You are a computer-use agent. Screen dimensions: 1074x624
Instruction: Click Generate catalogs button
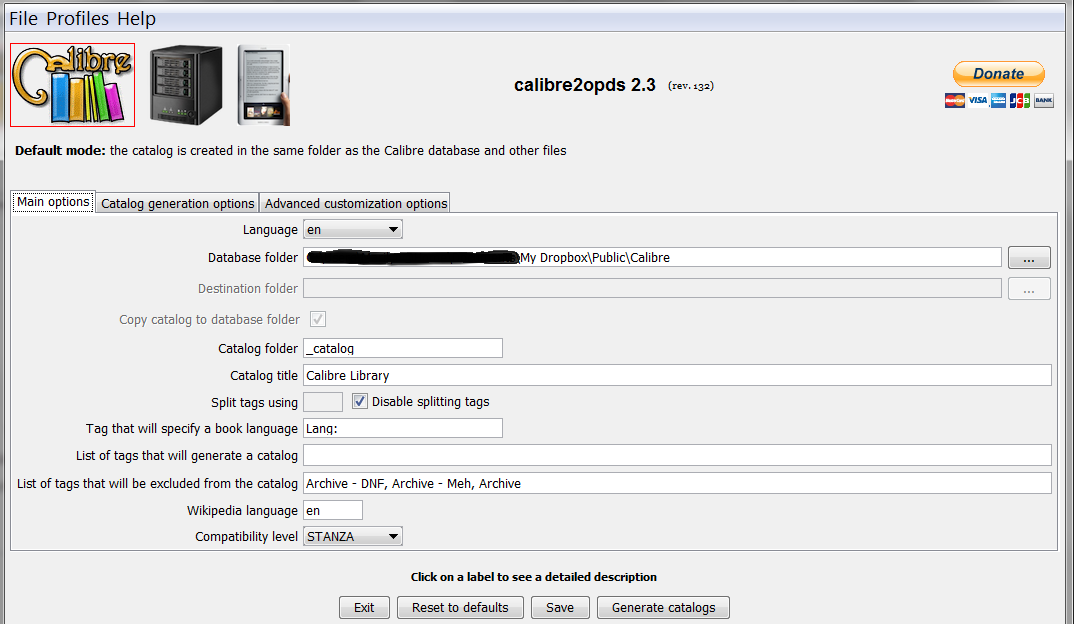663,608
